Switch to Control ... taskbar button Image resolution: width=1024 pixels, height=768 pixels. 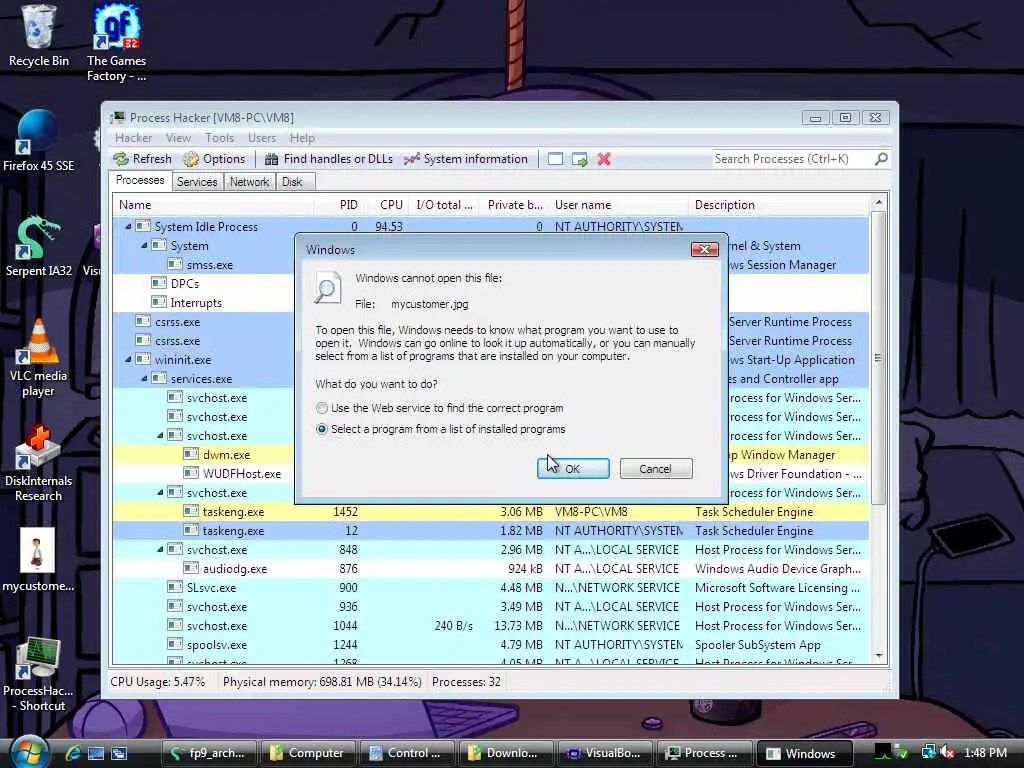point(406,753)
